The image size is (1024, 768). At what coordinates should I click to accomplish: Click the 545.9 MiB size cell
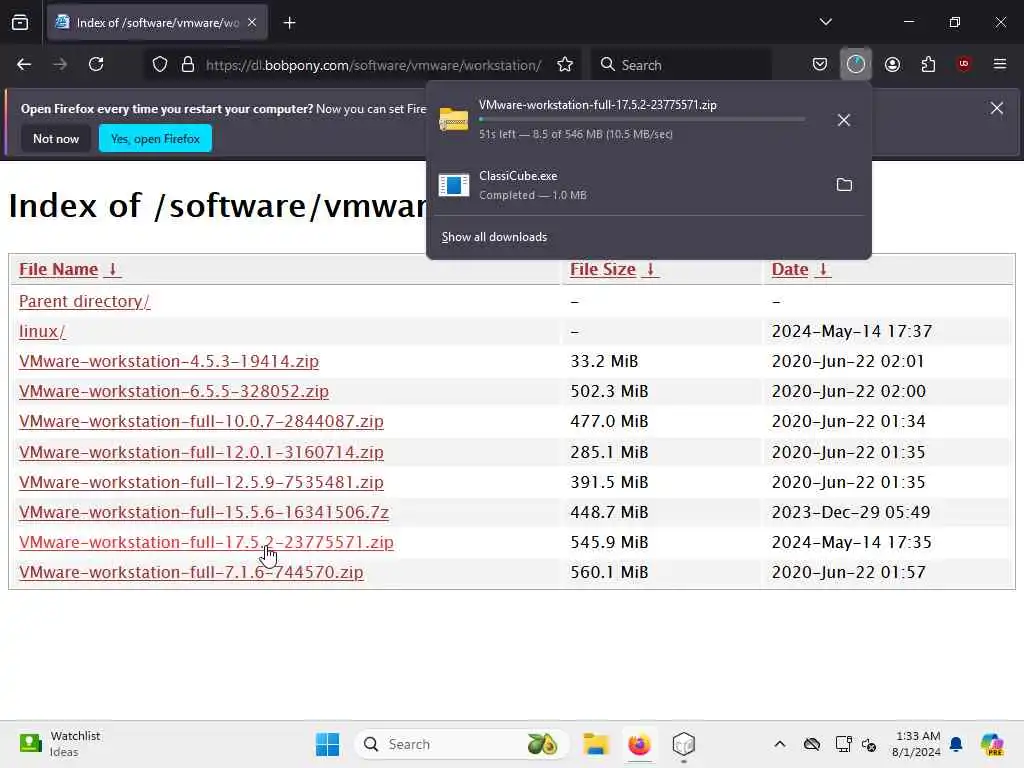[x=609, y=542]
